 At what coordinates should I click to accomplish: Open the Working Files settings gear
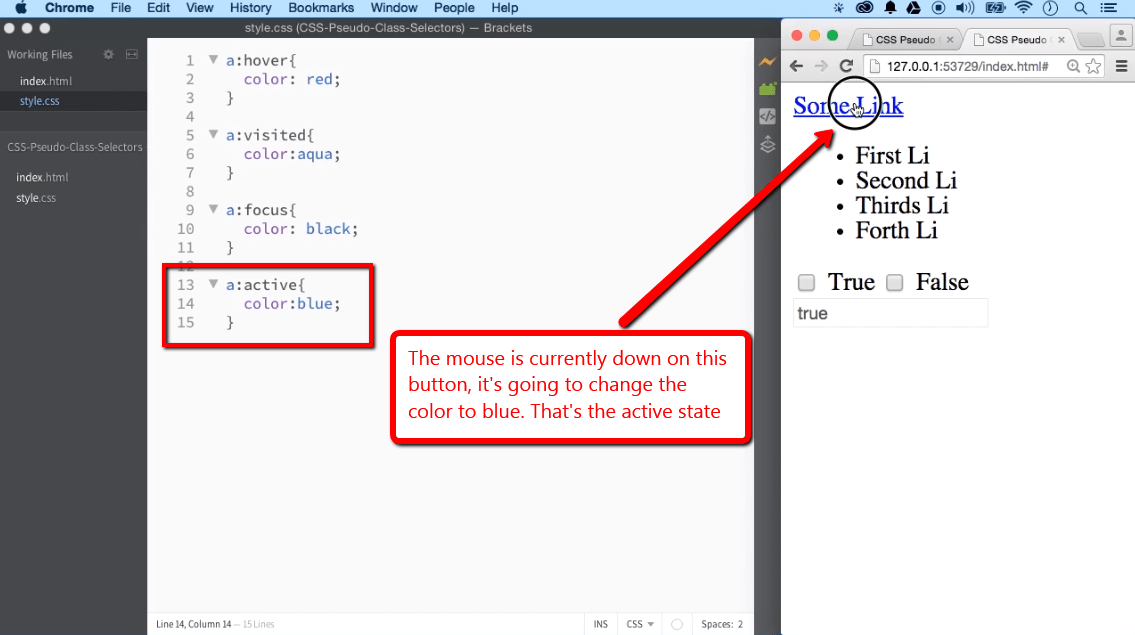point(108,54)
